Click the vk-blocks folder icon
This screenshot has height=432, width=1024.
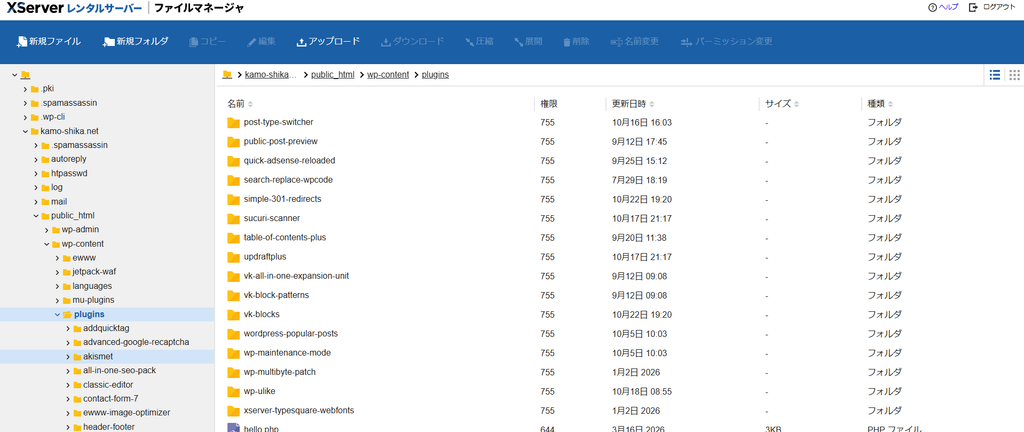click(234, 315)
